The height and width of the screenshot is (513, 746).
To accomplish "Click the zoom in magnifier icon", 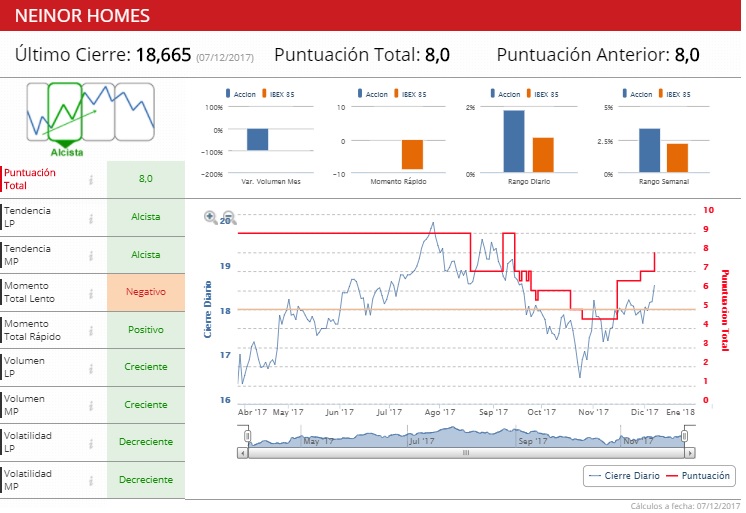I will (x=210, y=217).
